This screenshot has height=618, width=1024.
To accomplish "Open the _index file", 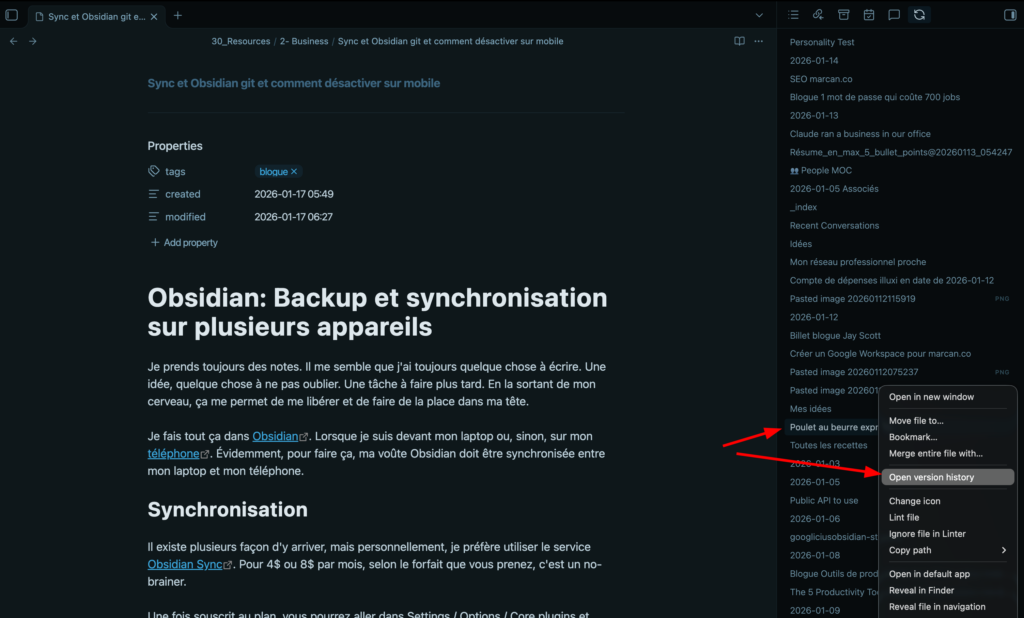I will (803, 207).
